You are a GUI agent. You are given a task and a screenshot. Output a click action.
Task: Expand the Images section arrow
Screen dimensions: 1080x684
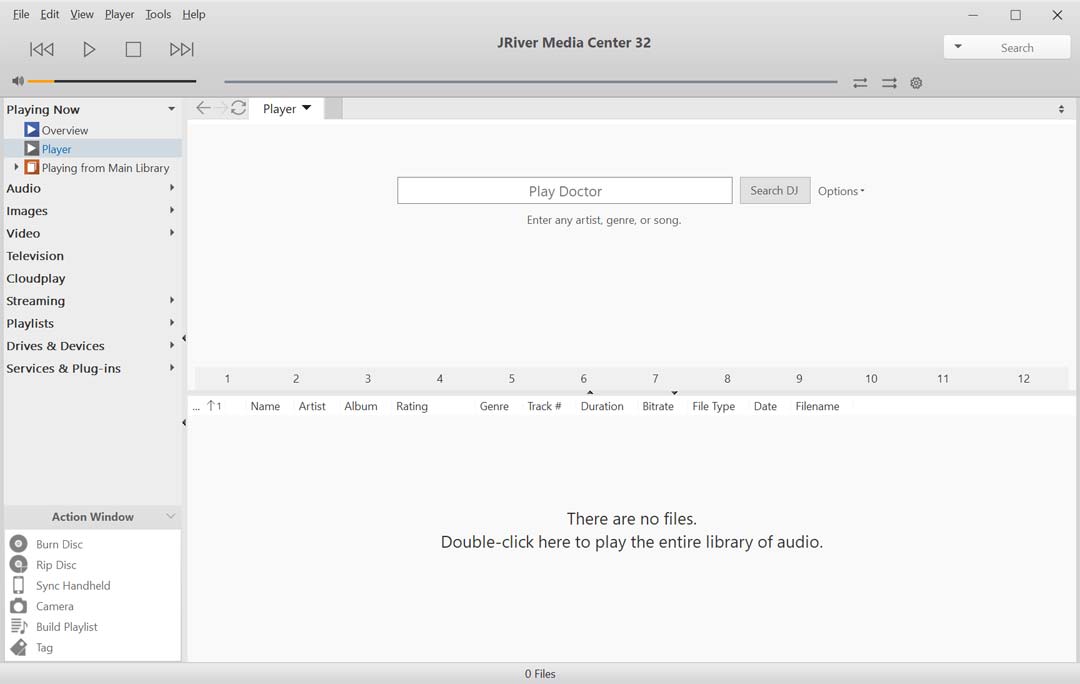172,210
